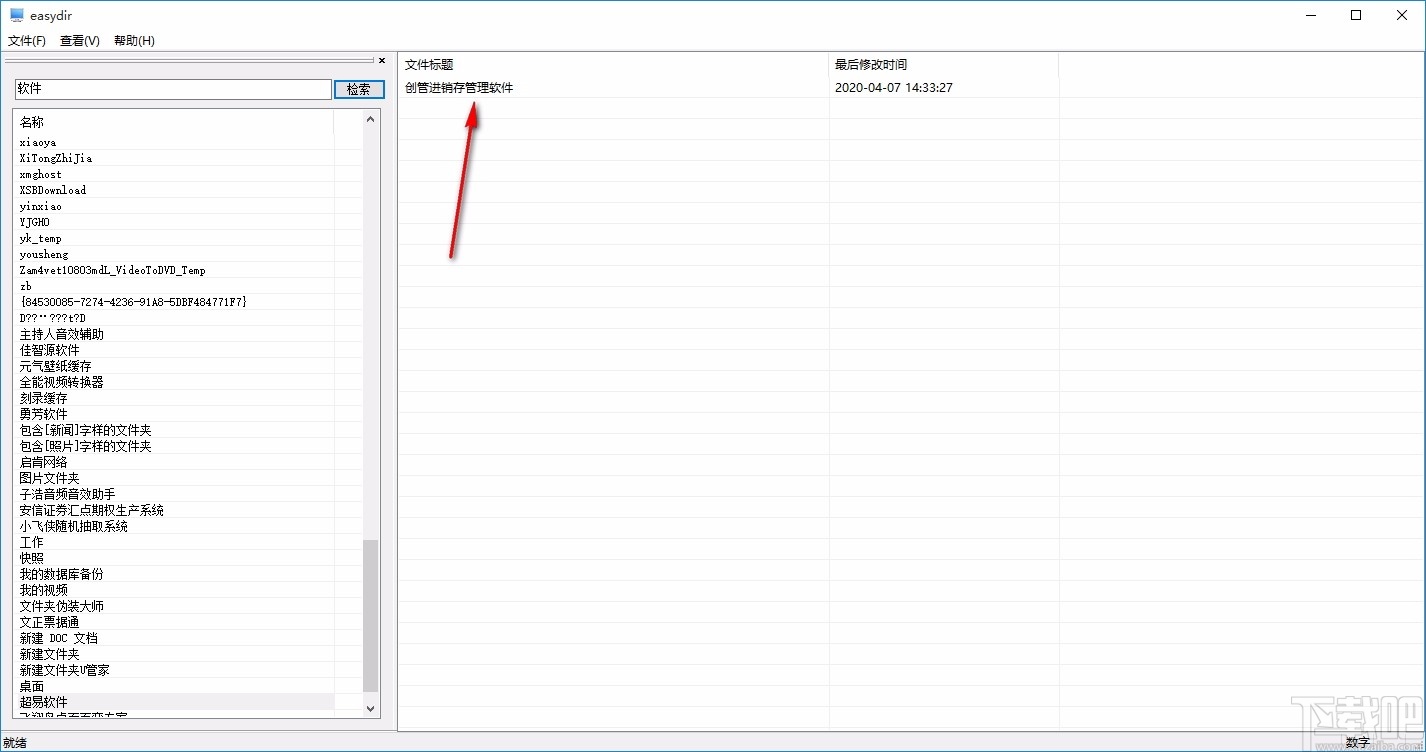
Task: Click the 最后修改时间 column header
Action: click(x=943, y=65)
